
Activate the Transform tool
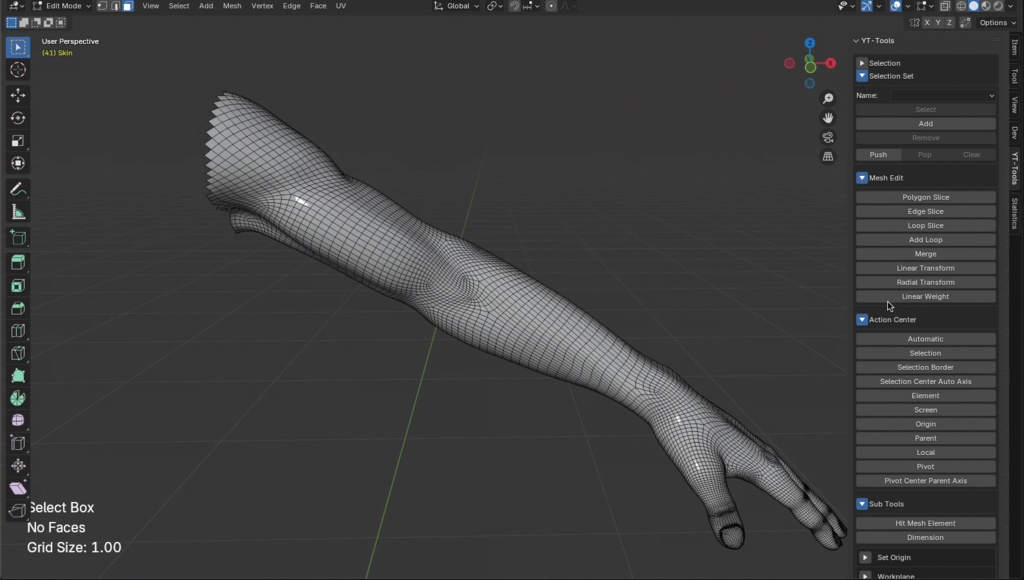[17, 163]
